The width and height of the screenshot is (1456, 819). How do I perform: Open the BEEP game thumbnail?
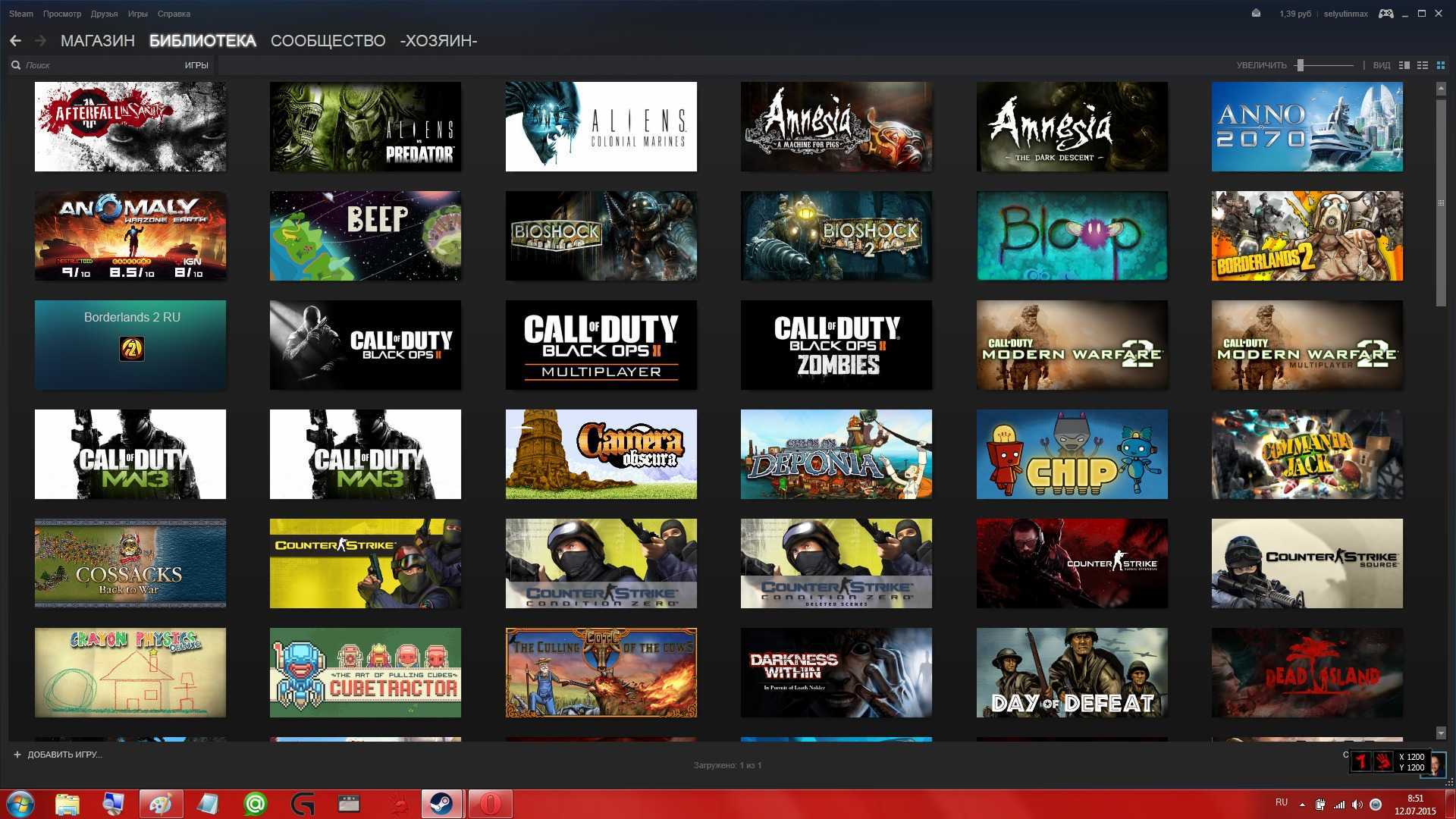[366, 236]
